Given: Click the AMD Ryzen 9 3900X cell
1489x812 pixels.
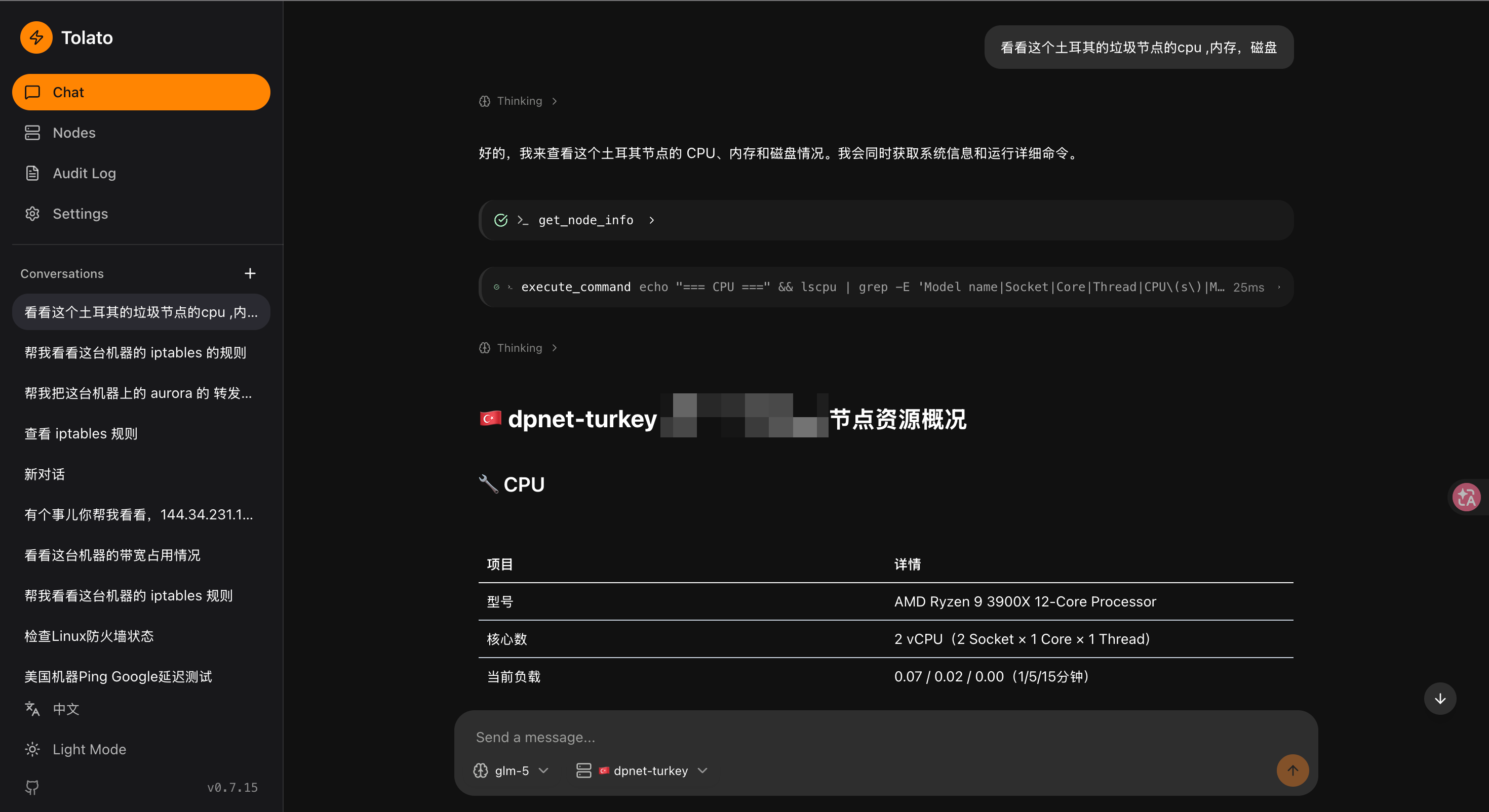Looking at the screenshot, I should point(1025,601).
